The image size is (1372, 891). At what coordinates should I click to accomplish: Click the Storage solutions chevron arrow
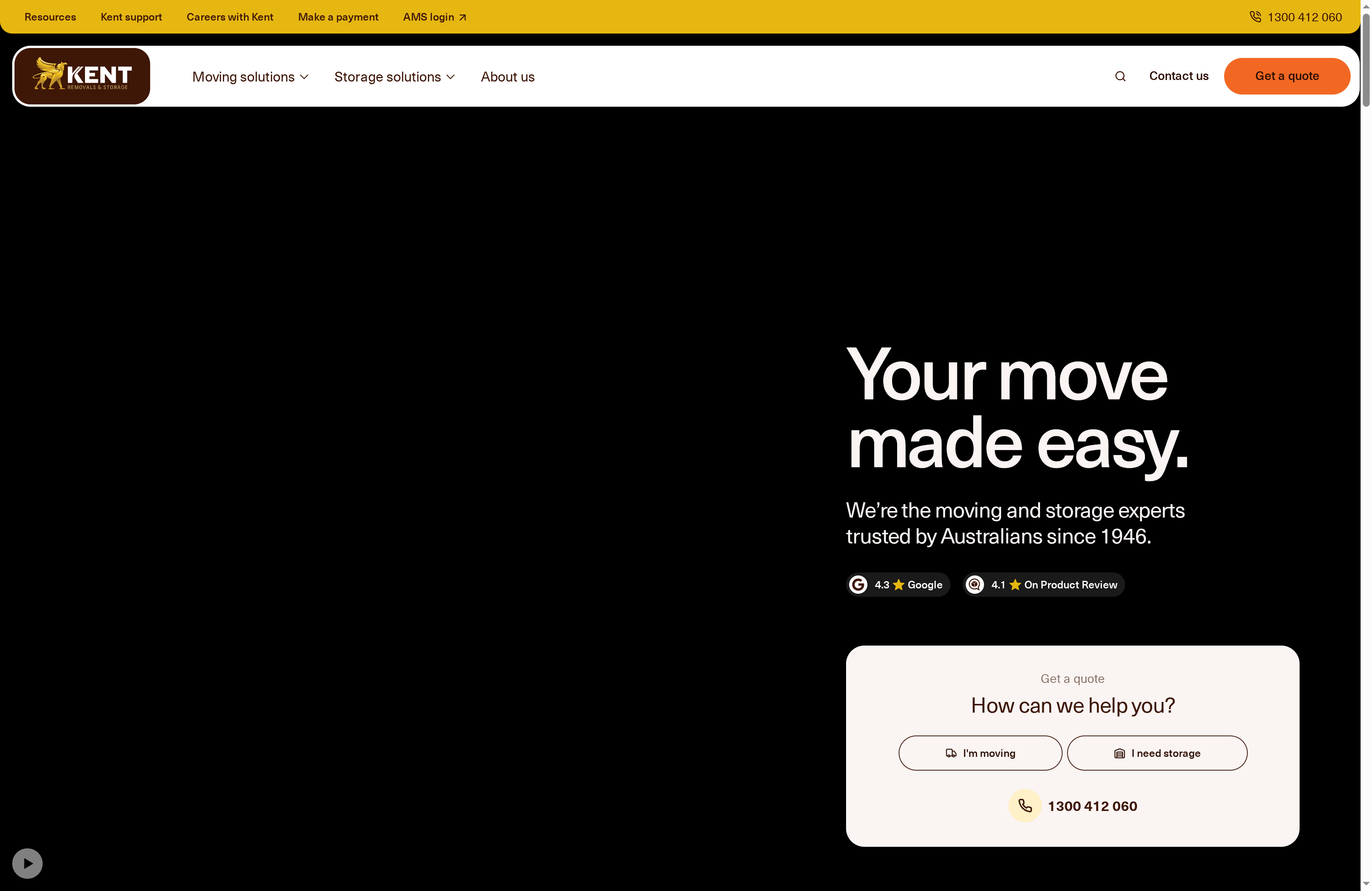(451, 77)
